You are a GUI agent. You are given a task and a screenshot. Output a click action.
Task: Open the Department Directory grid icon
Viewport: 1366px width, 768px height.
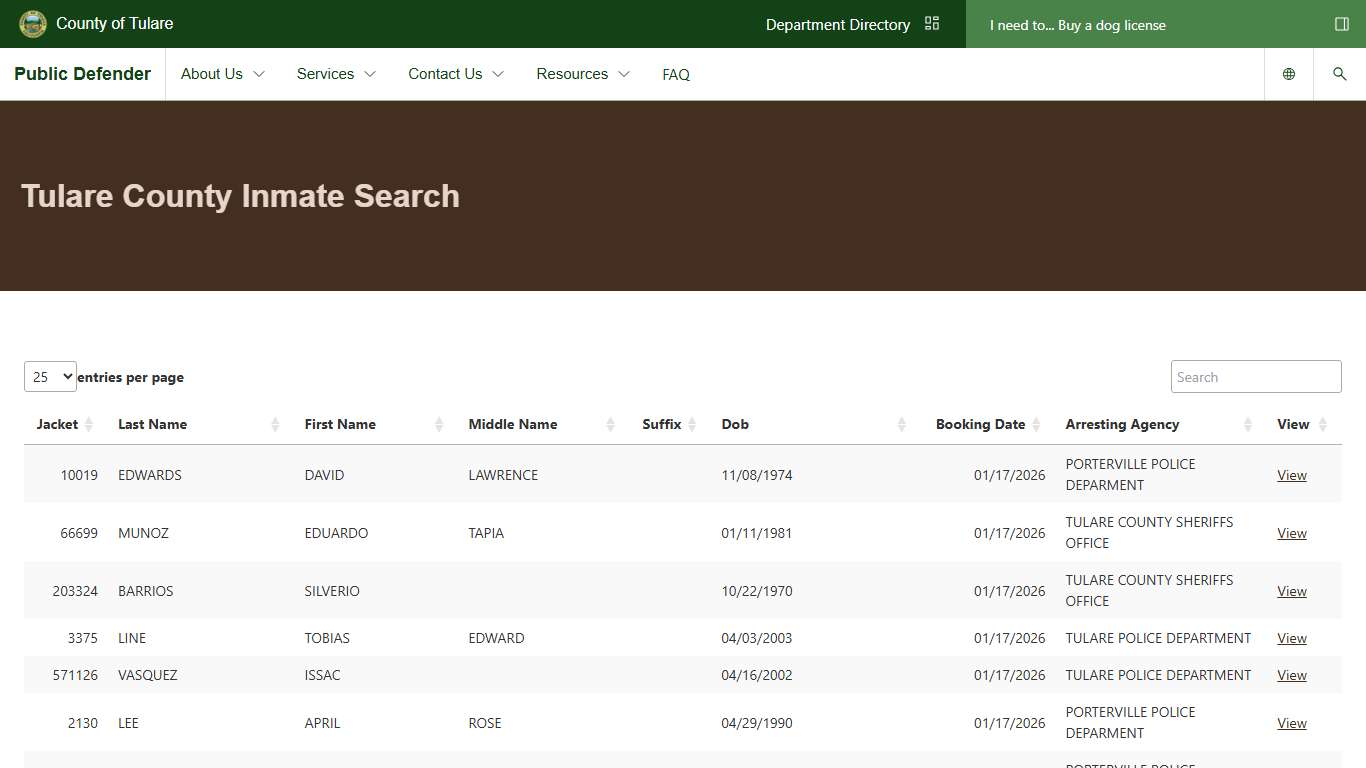click(931, 22)
